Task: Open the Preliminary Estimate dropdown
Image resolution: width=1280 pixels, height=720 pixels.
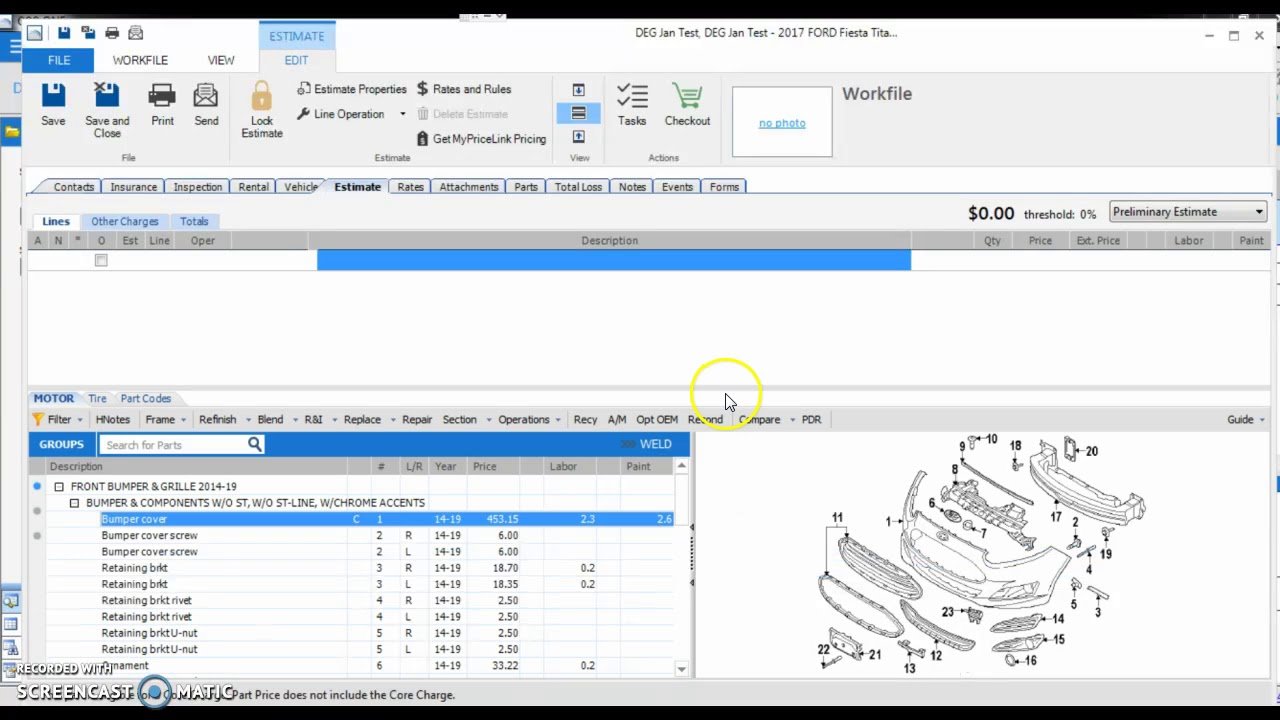Action: pos(1188,212)
